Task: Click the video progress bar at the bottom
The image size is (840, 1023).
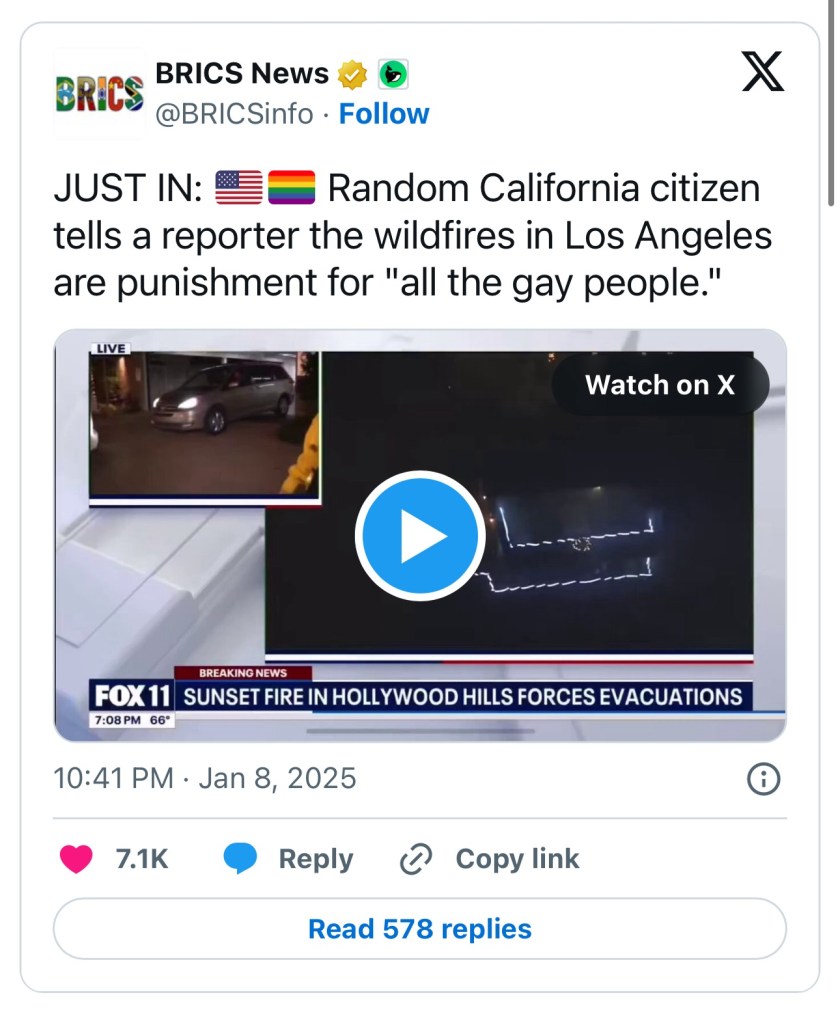Action: [x=420, y=731]
